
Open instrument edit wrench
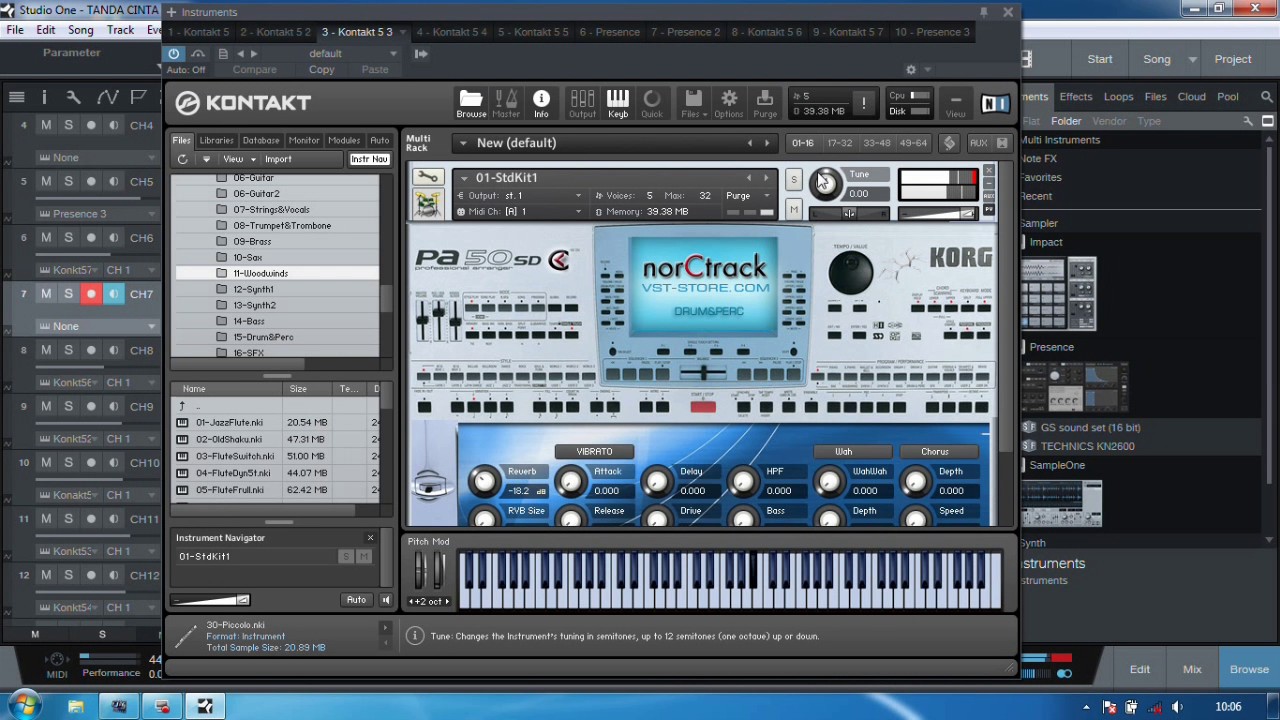(428, 178)
